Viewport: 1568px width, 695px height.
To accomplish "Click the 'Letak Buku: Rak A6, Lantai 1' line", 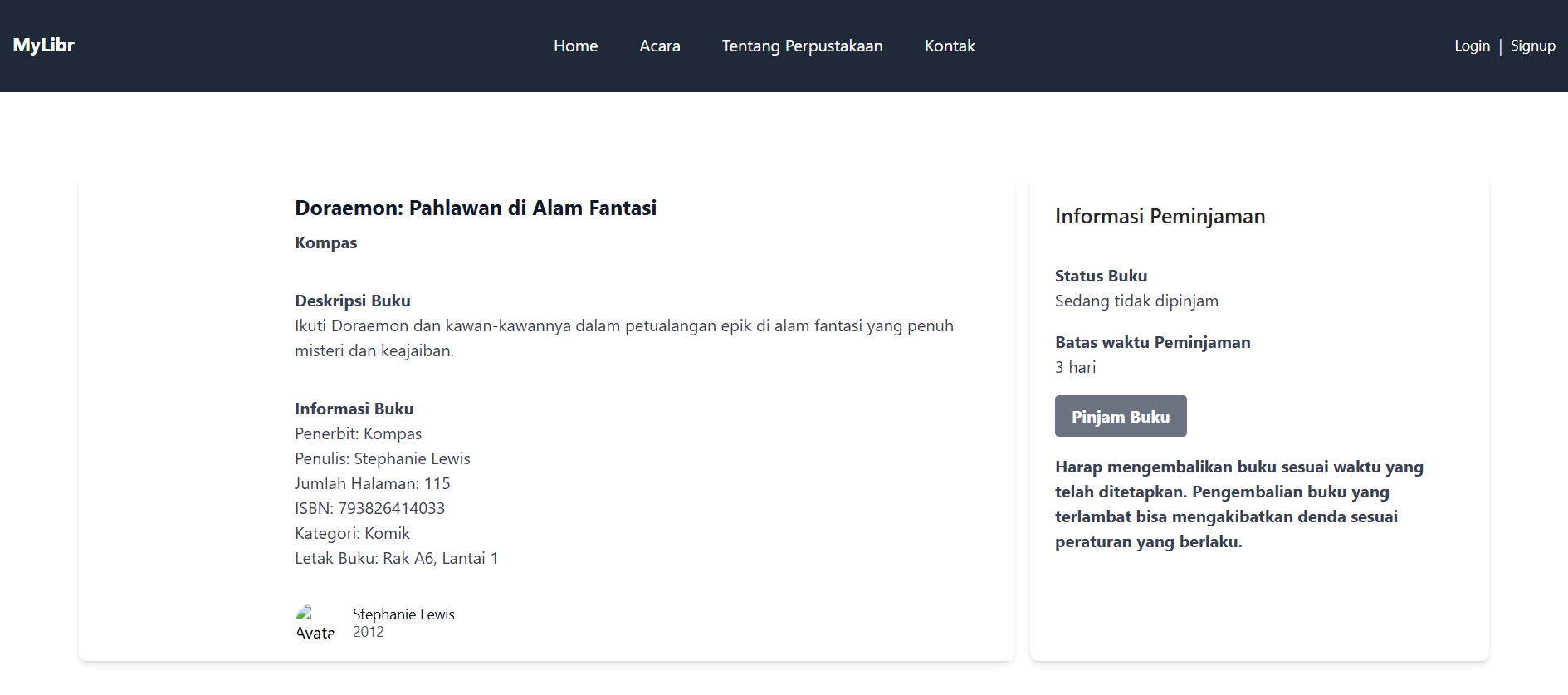I will pos(396,558).
